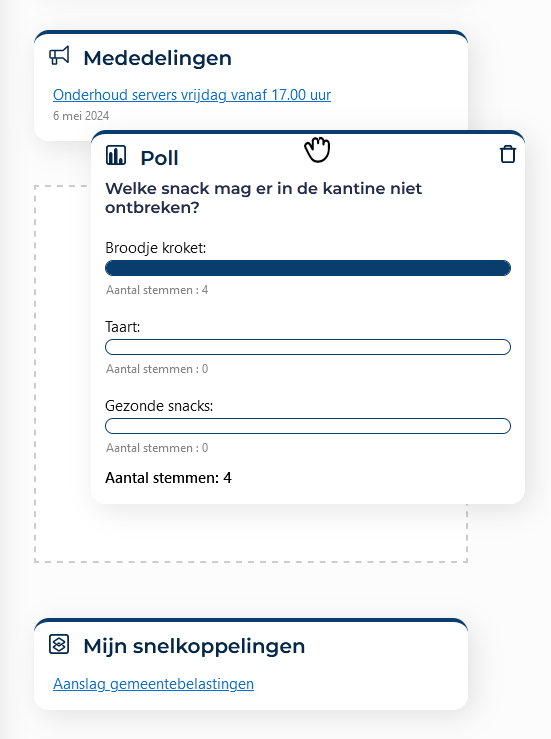The width and height of the screenshot is (551, 739).
Task: Click the Poll widget title
Action: coord(159,158)
